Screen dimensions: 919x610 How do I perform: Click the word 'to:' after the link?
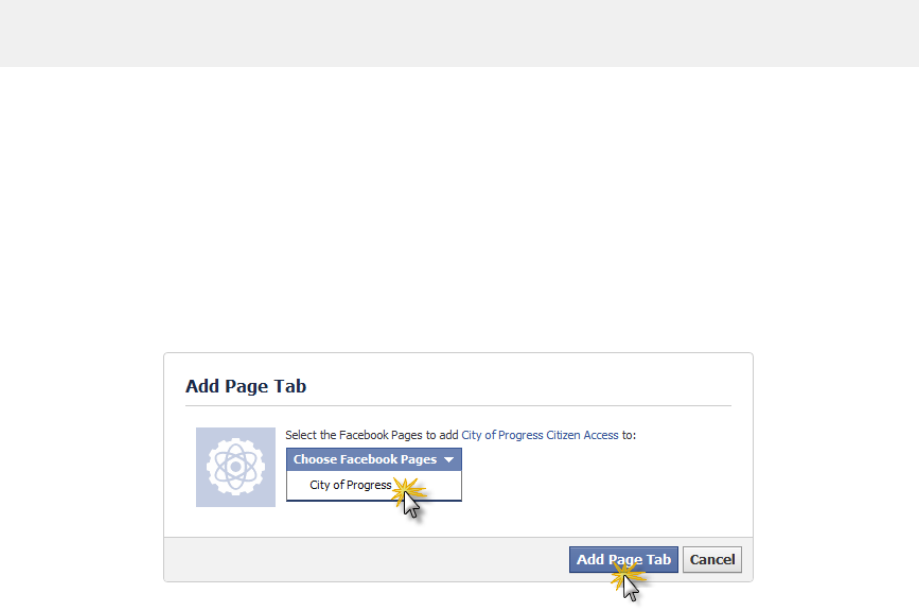point(629,435)
